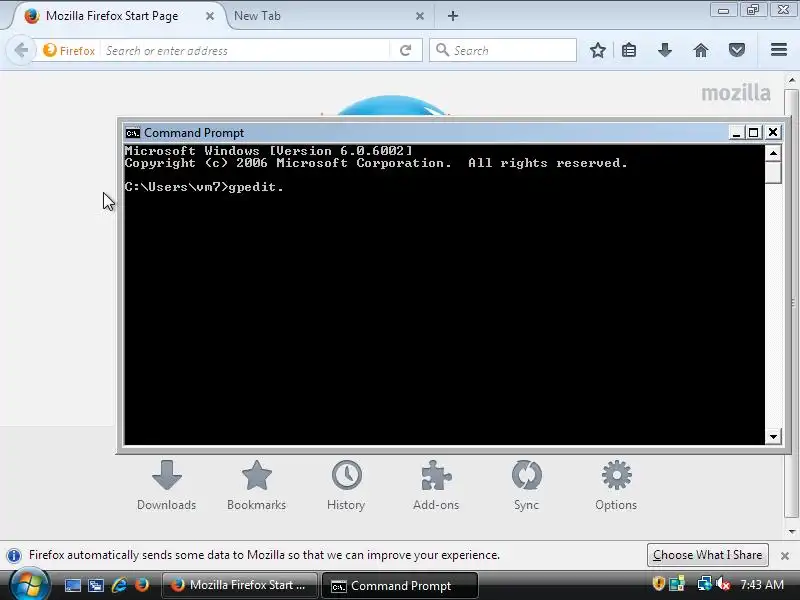Bookmark this page with the star icon
This screenshot has width=800, height=600.
pos(598,51)
